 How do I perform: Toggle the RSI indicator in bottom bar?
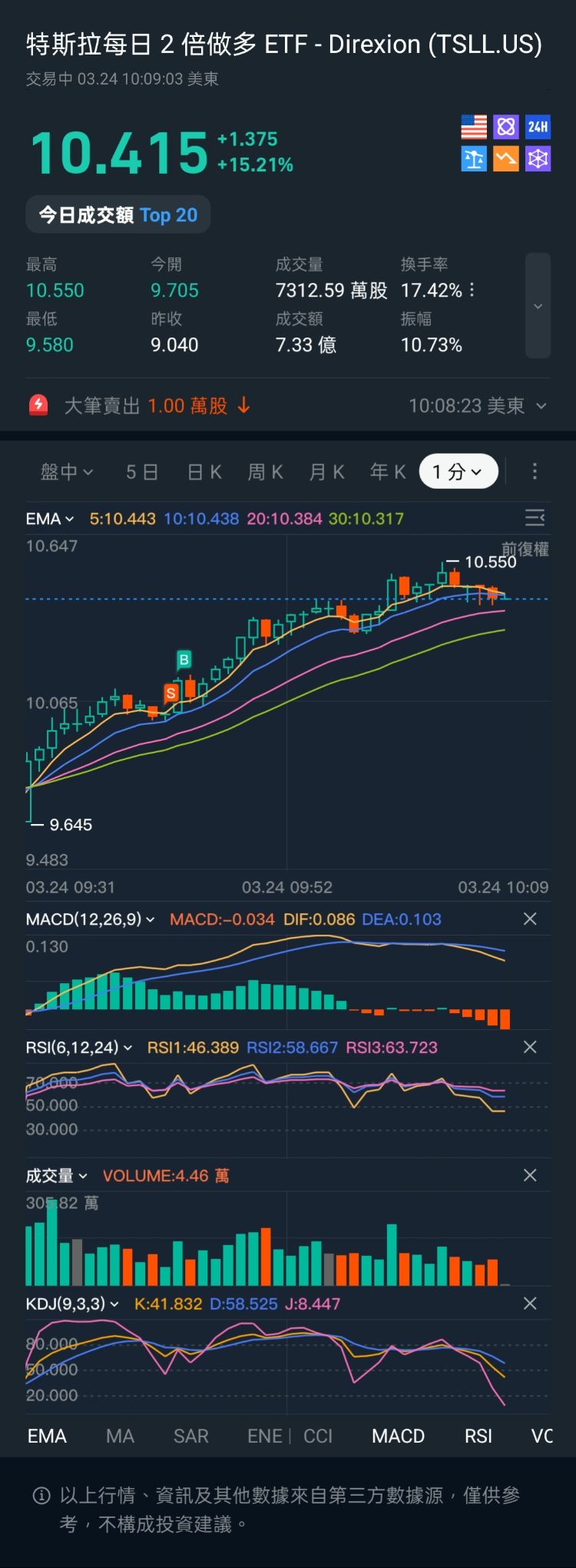tap(478, 1436)
